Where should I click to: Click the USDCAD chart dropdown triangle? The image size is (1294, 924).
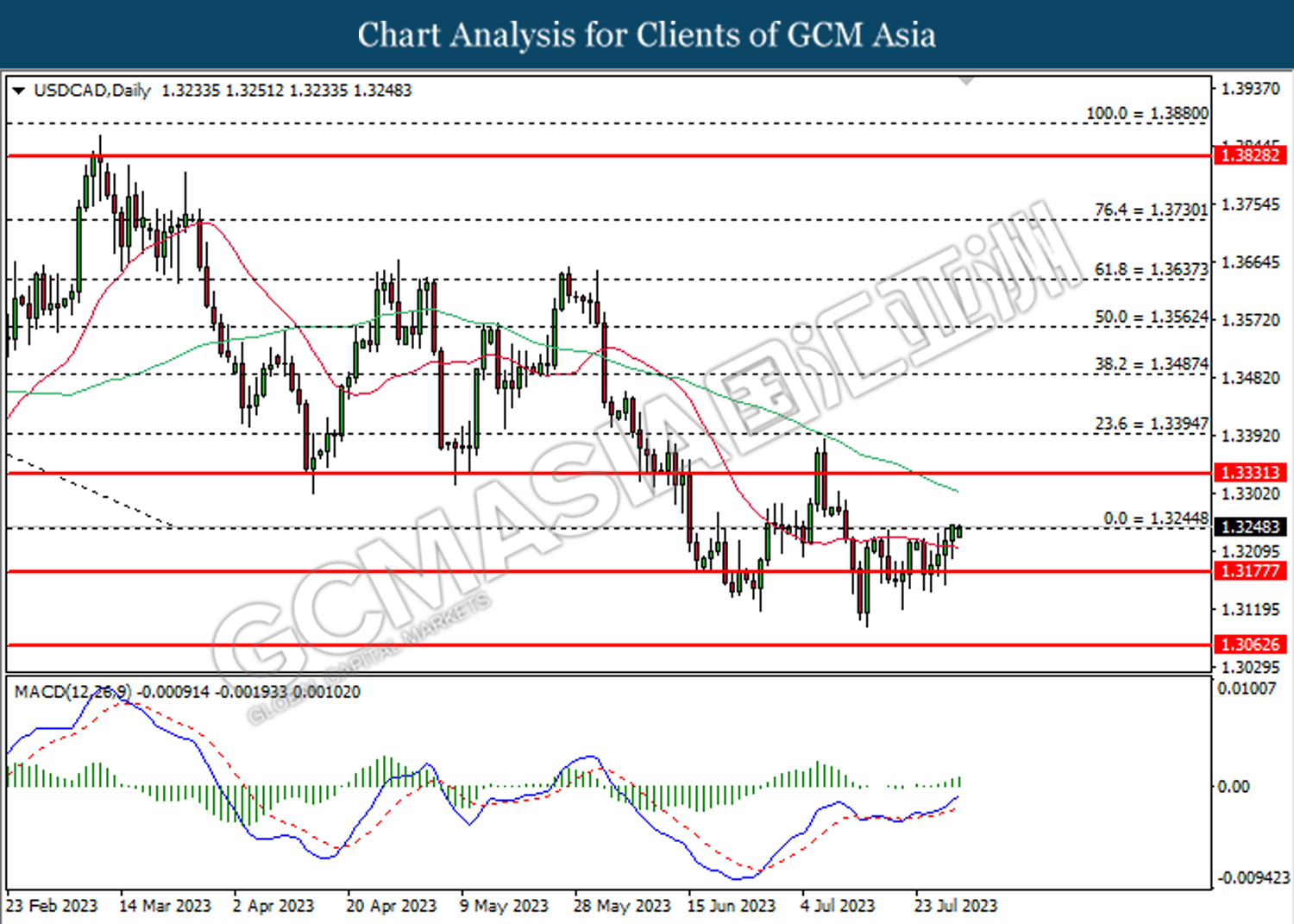(19, 91)
